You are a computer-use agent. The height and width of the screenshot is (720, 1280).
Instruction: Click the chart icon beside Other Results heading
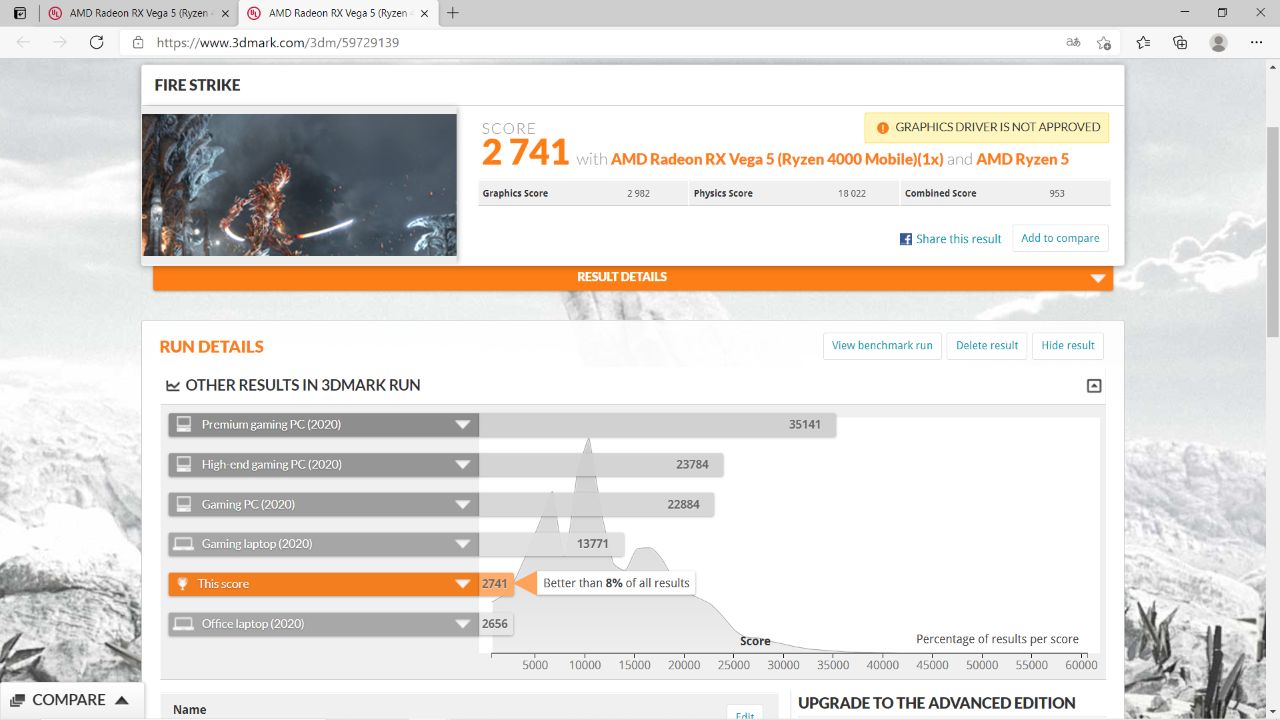173,385
